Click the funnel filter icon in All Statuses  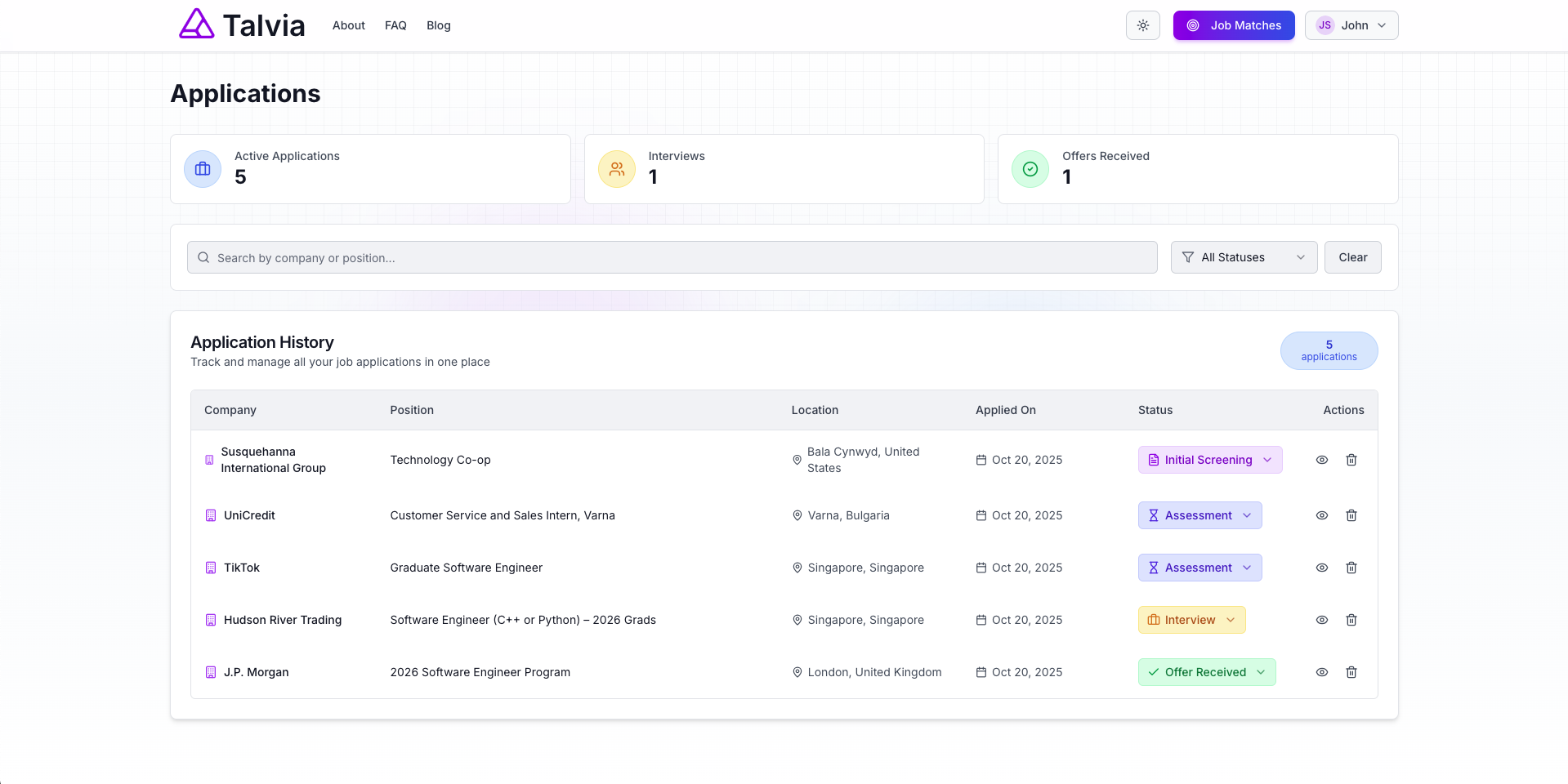point(1188,257)
